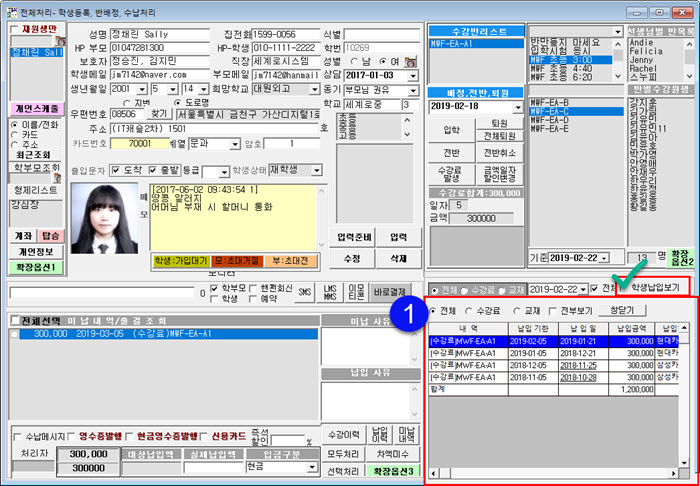The width and height of the screenshot is (700, 486).
Task: Click the 바로결제 button
Action: tap(390, 293)
